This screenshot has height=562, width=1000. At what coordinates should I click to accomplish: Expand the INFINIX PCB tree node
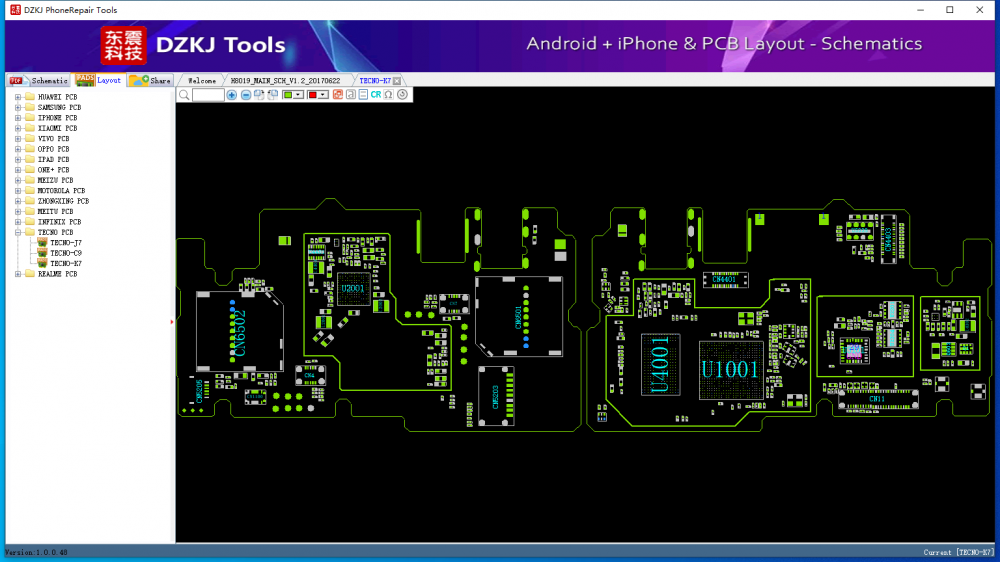pyautogui.click(x=18, y=222)
